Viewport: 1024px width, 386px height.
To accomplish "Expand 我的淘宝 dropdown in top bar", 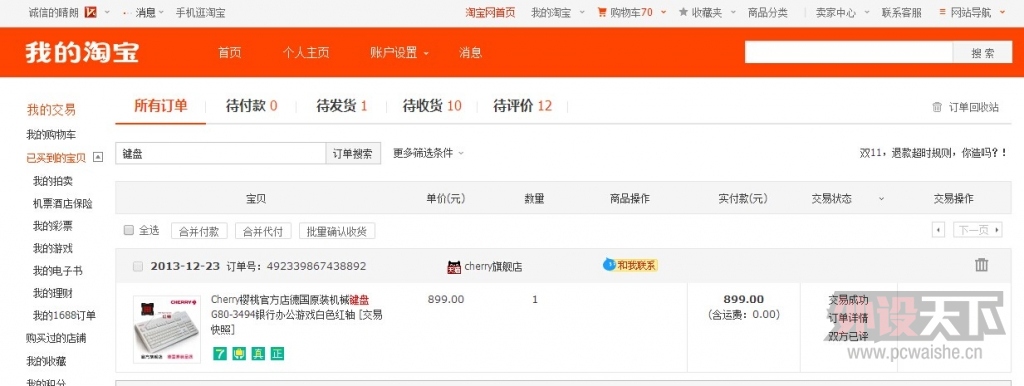I will tap(581, 12).
